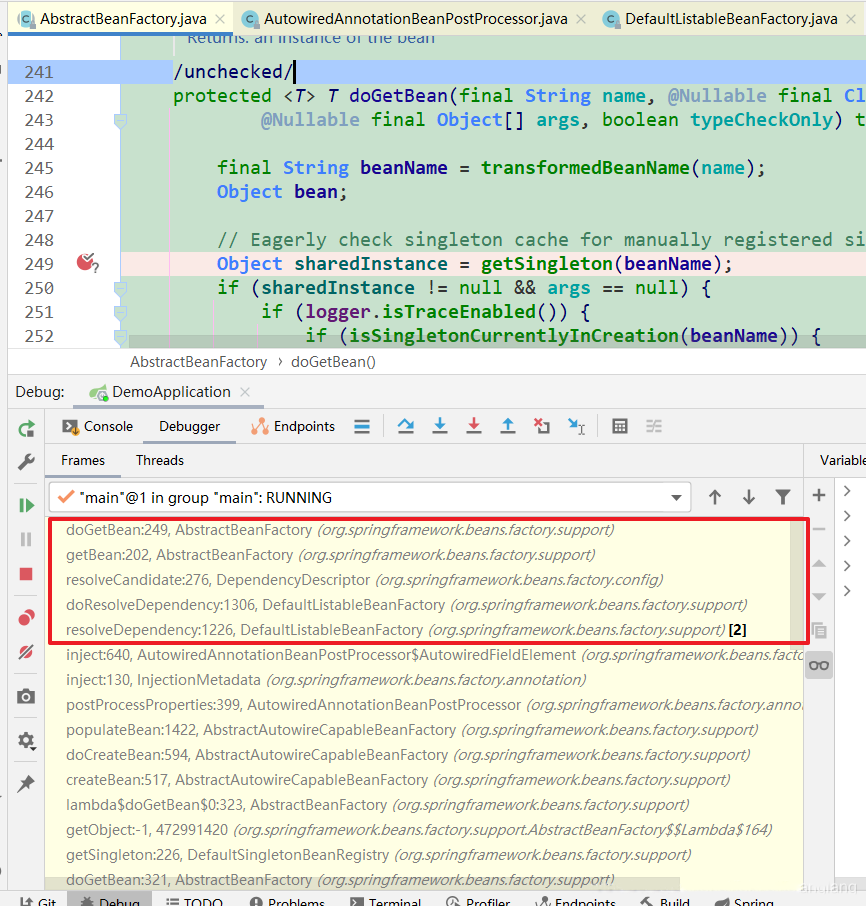Open the DefaultListableBeanFactory.java editor tab
Image resolution: width=866 pixels, height=906 pixels.
[x=731, y=19]
